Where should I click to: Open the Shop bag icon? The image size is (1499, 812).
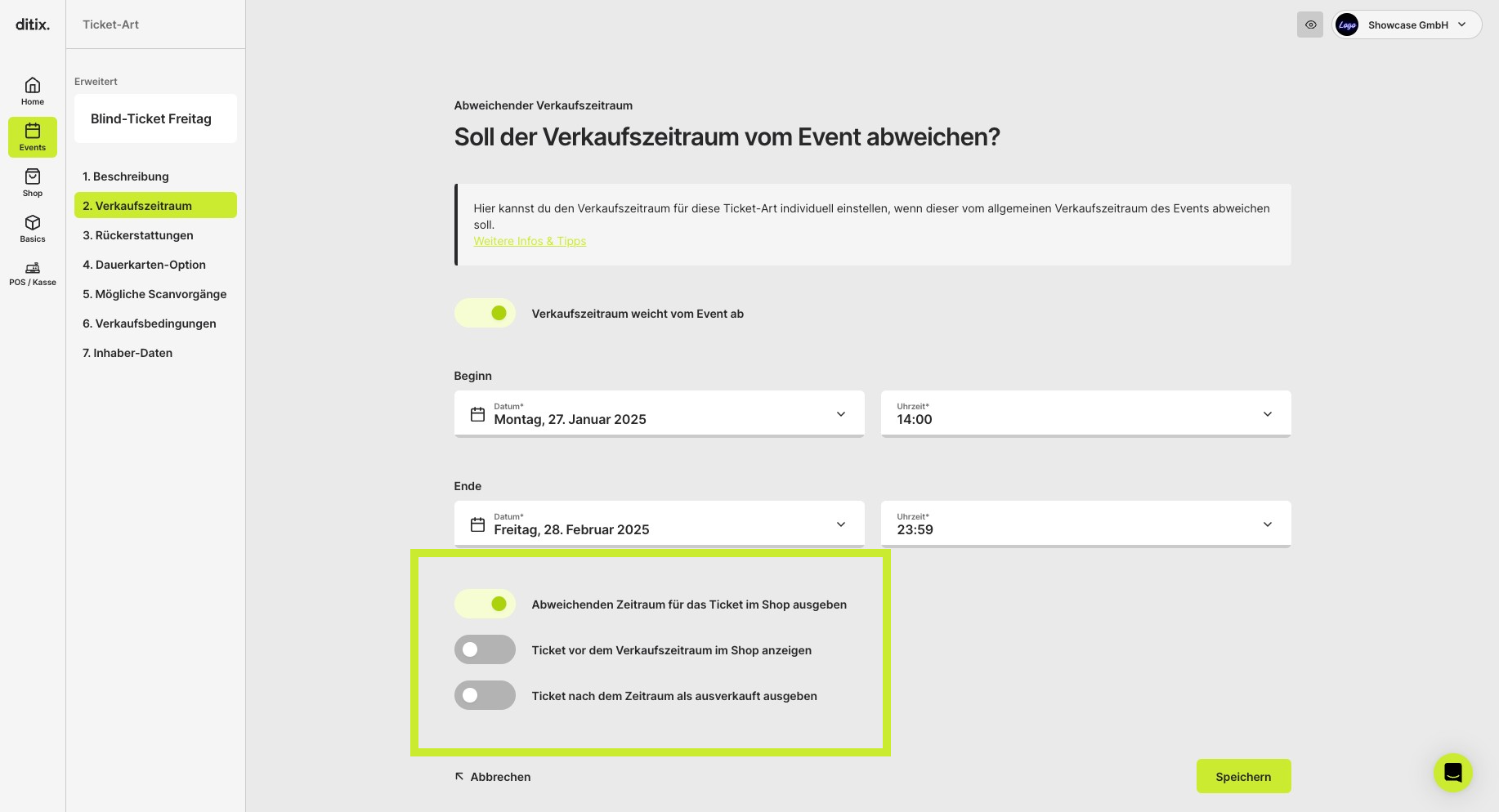[33, 176]
